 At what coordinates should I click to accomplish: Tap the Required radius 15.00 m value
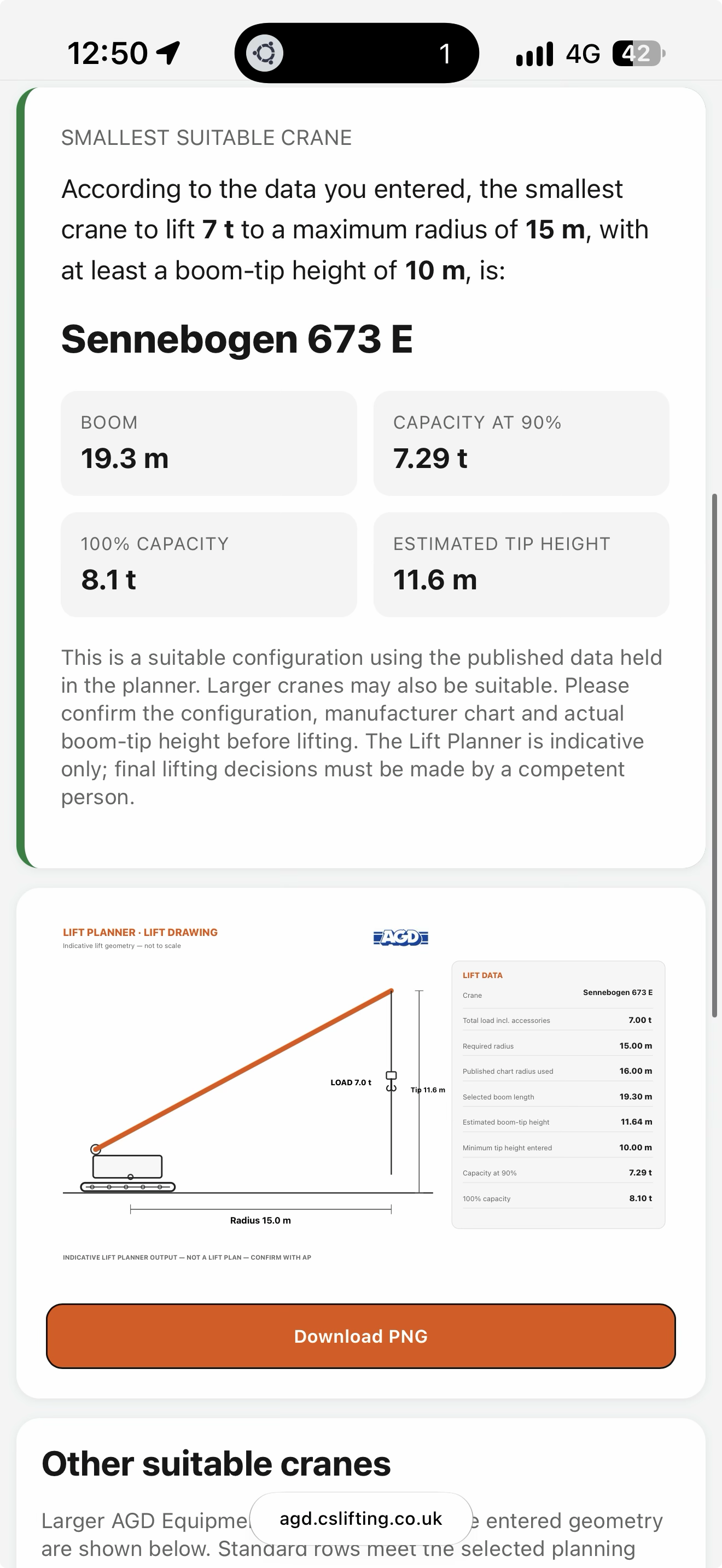[636, 1046]
